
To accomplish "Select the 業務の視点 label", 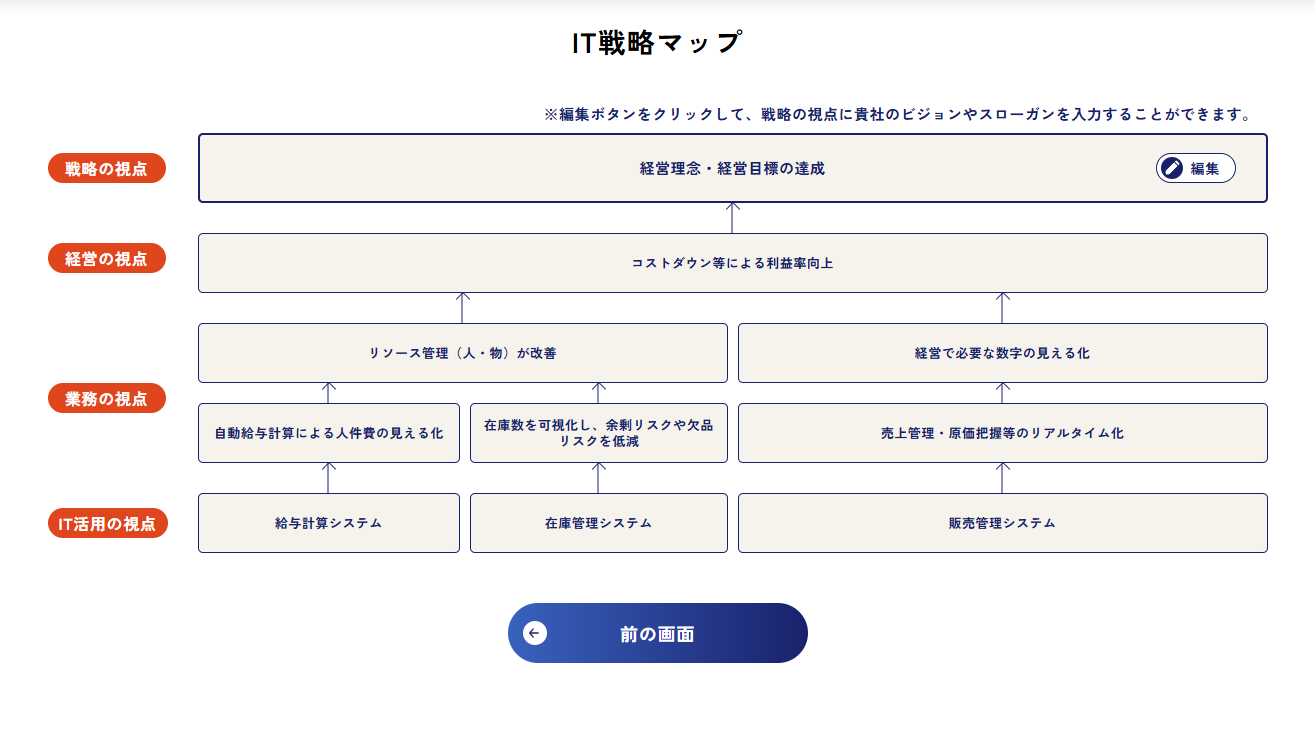I will point(107,399).
